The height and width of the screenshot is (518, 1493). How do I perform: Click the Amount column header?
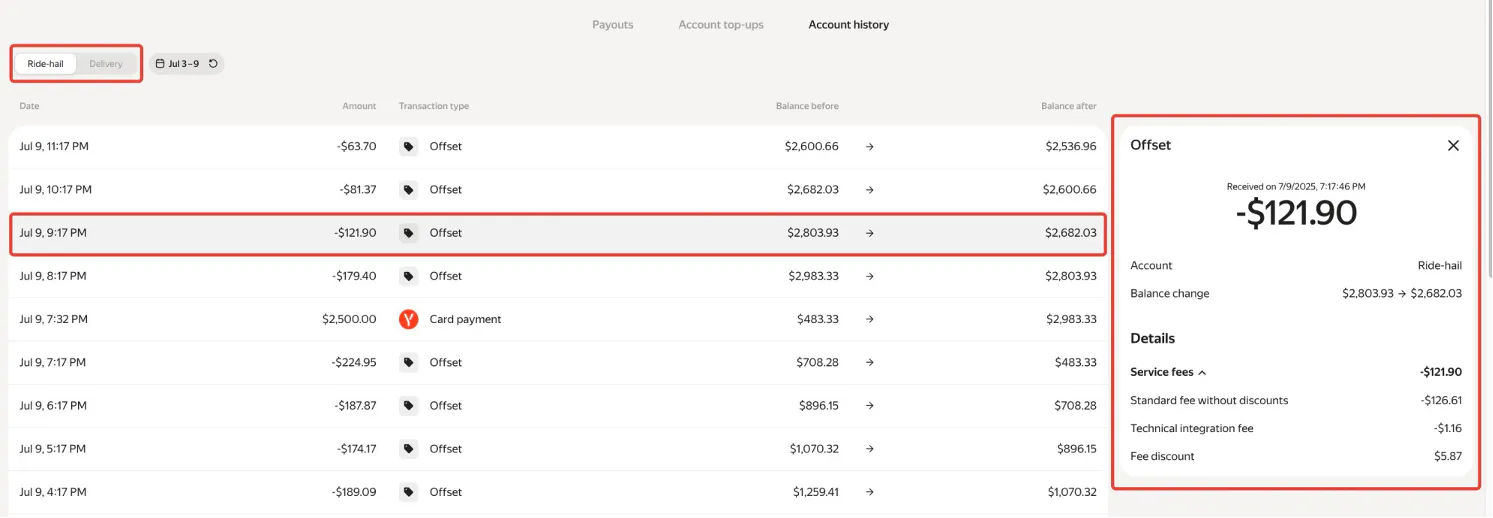[359, 106]
